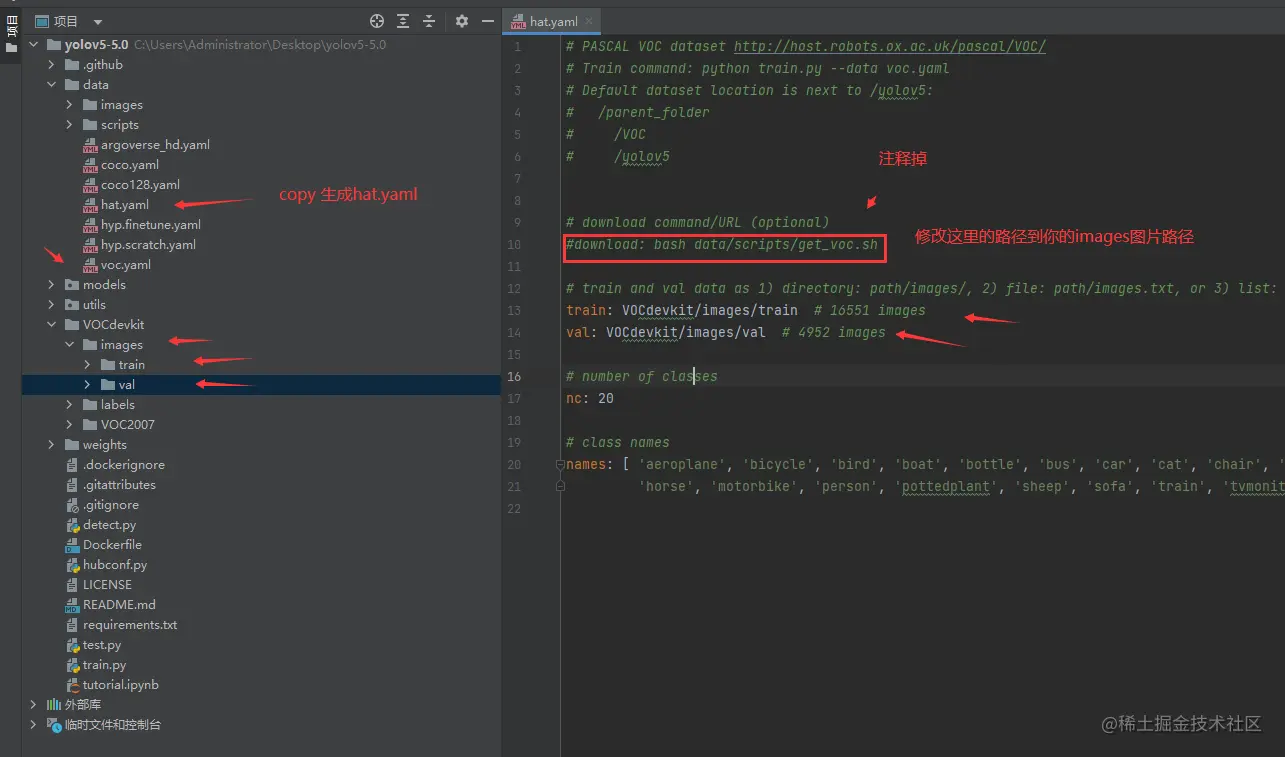
Task: Expand the train folder chevron in the tree
Action: click(88, 365)
